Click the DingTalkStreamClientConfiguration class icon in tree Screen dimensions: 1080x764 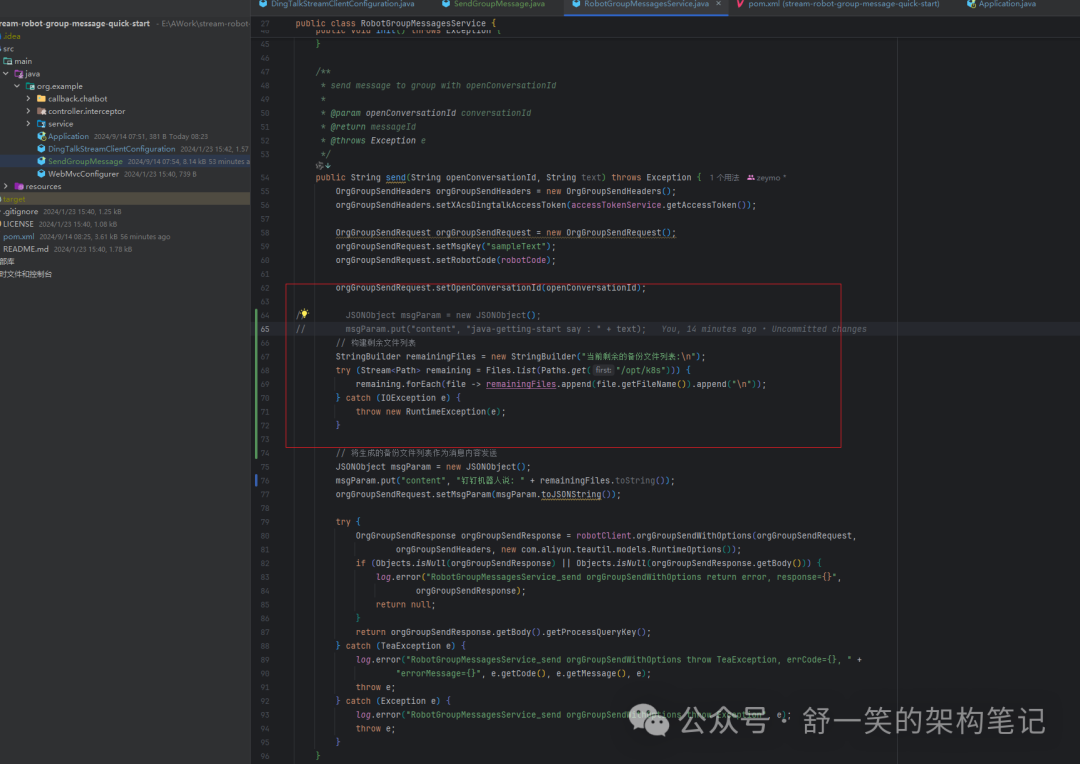[41, 149]
